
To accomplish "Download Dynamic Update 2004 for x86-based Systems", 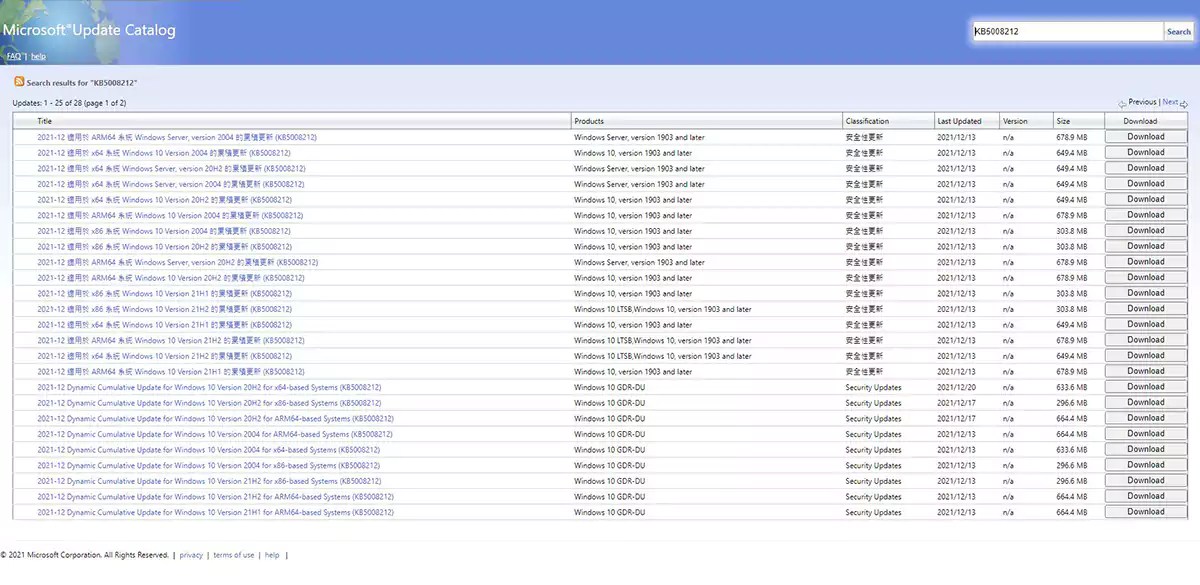I will pyautogui.click(x=1146, y=465).
